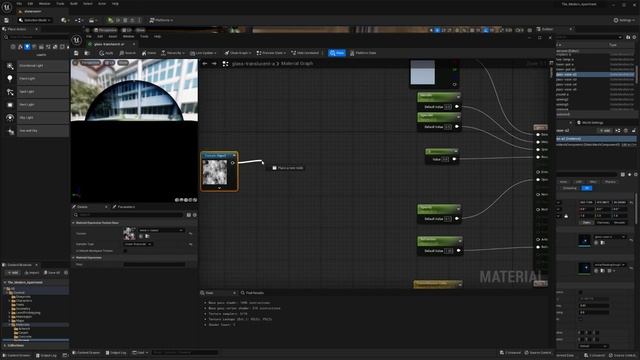The width and height of the screenshot is (640, 360).
Task: Switch to the Parameters tab
Action: (x=124, y=207)
